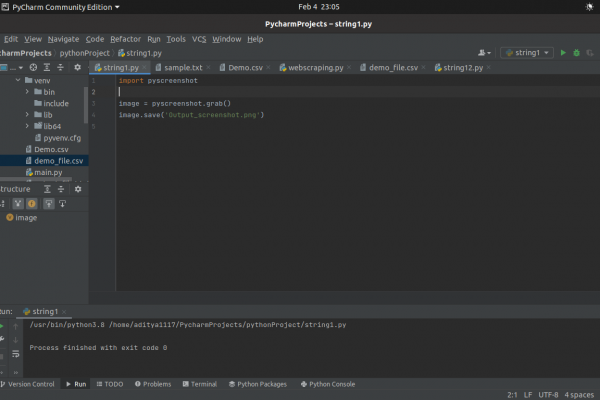Expand the lib folder
The height and width of the screenshot is (400, 600).
(x=27, y=115)
